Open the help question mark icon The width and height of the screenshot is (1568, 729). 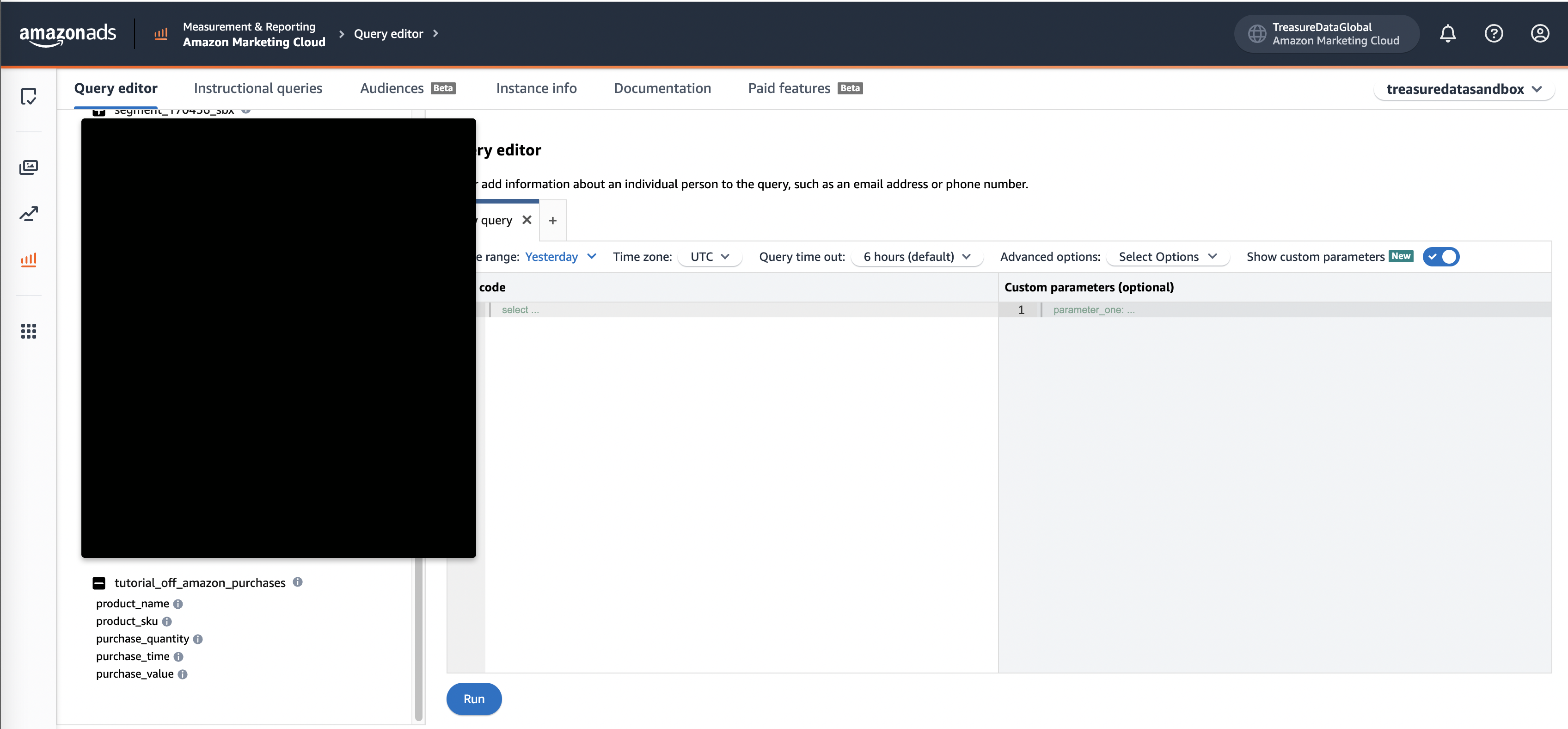pyautogui.click(x=1493, y=33)
